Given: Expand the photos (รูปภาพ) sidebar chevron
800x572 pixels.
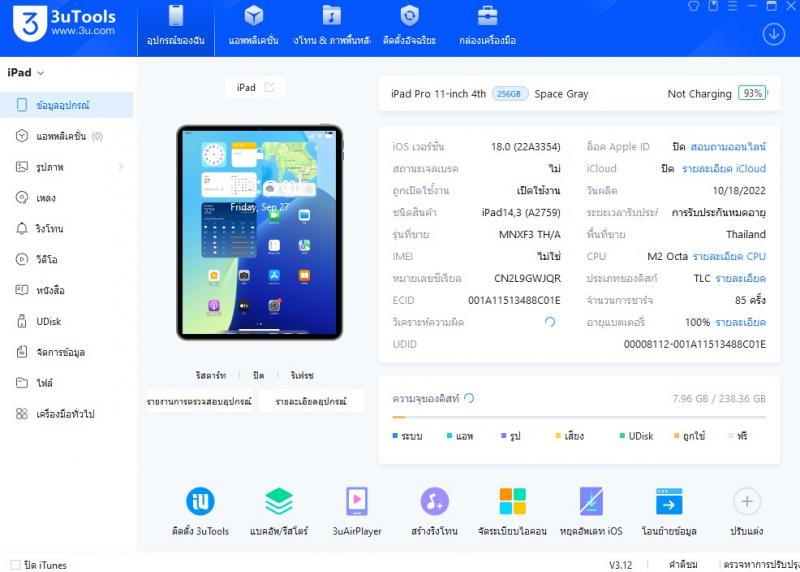Looking at the screenshot, I should [x=121, y=167].
